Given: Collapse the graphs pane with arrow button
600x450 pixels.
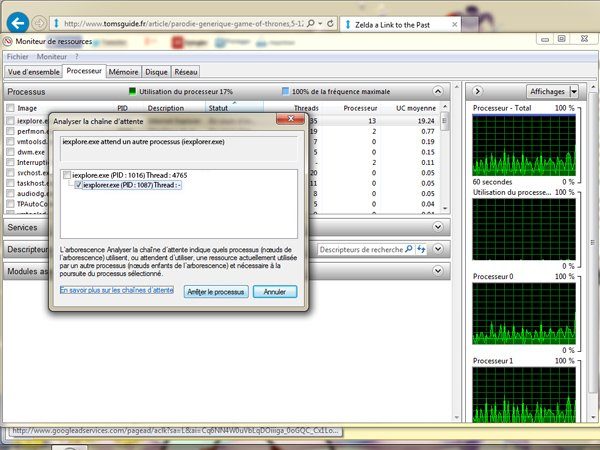Looking at the screenshot, I should [478, 91].
